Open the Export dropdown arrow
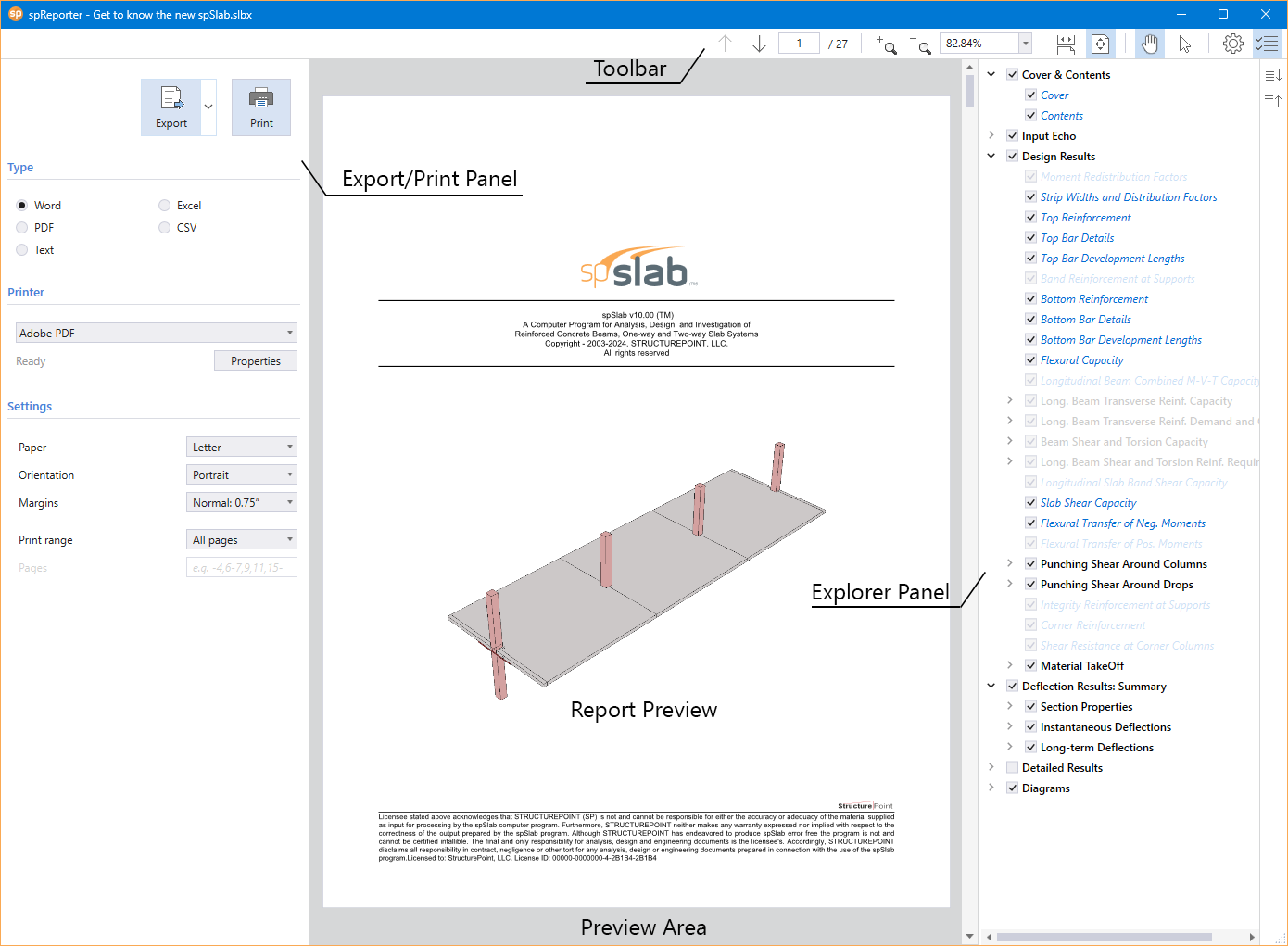The image size is (1288, 946). pyautogui.click(x=208, y=107)
